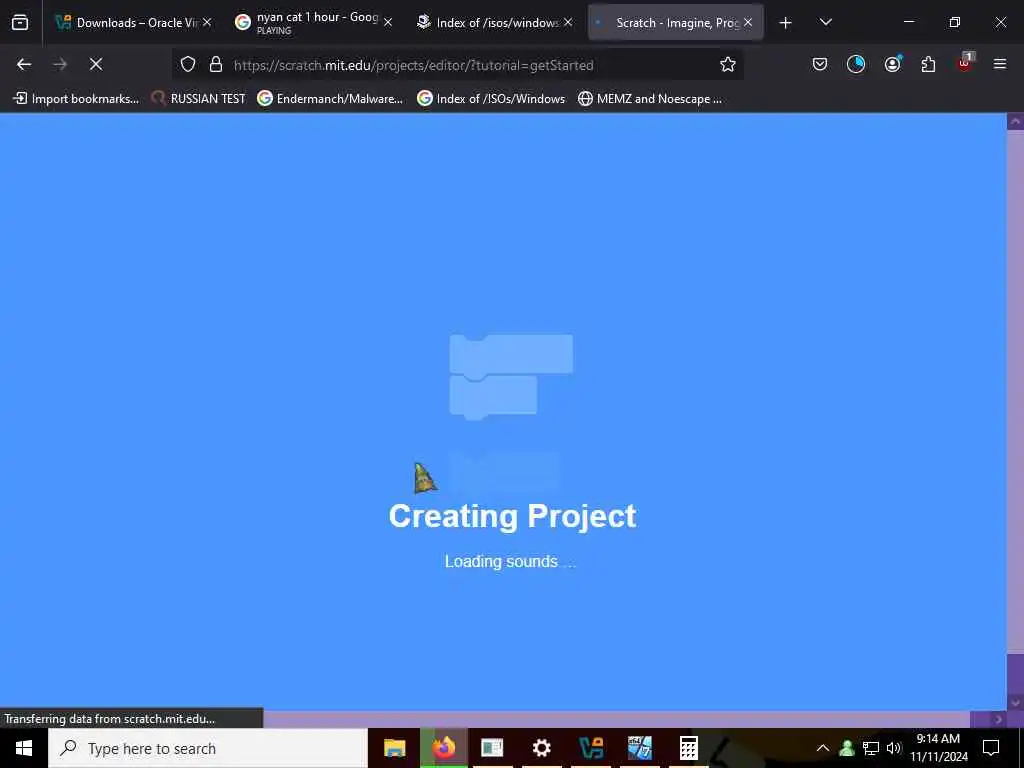Open the circular blue extension icon

point(856,64)
